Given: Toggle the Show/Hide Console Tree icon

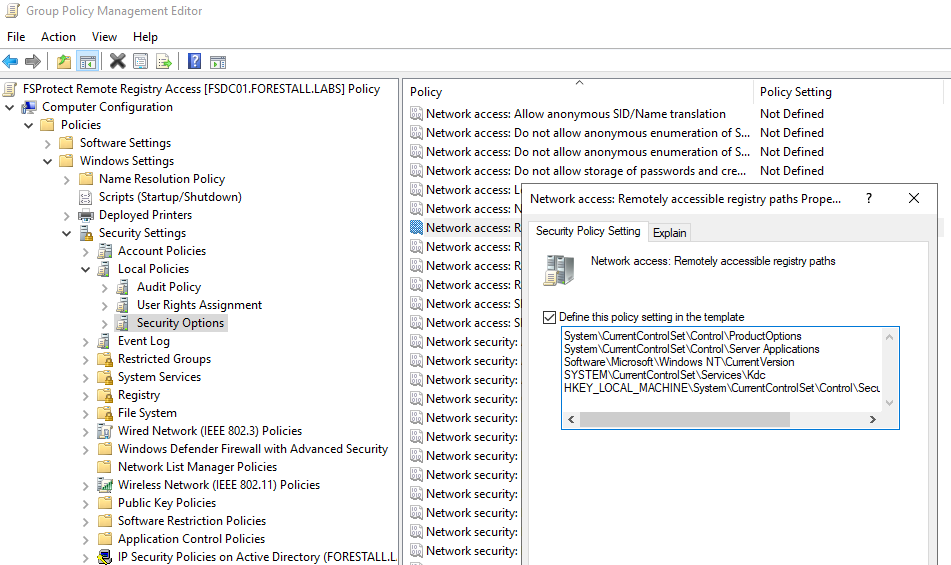Looking at the screenshot, I should coord(88,61).
